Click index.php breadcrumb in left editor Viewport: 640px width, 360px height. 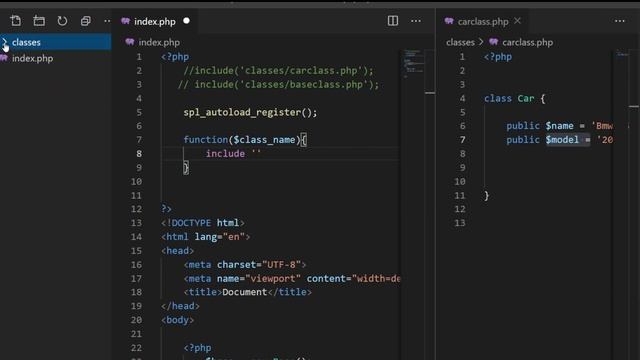coord(159,42)
